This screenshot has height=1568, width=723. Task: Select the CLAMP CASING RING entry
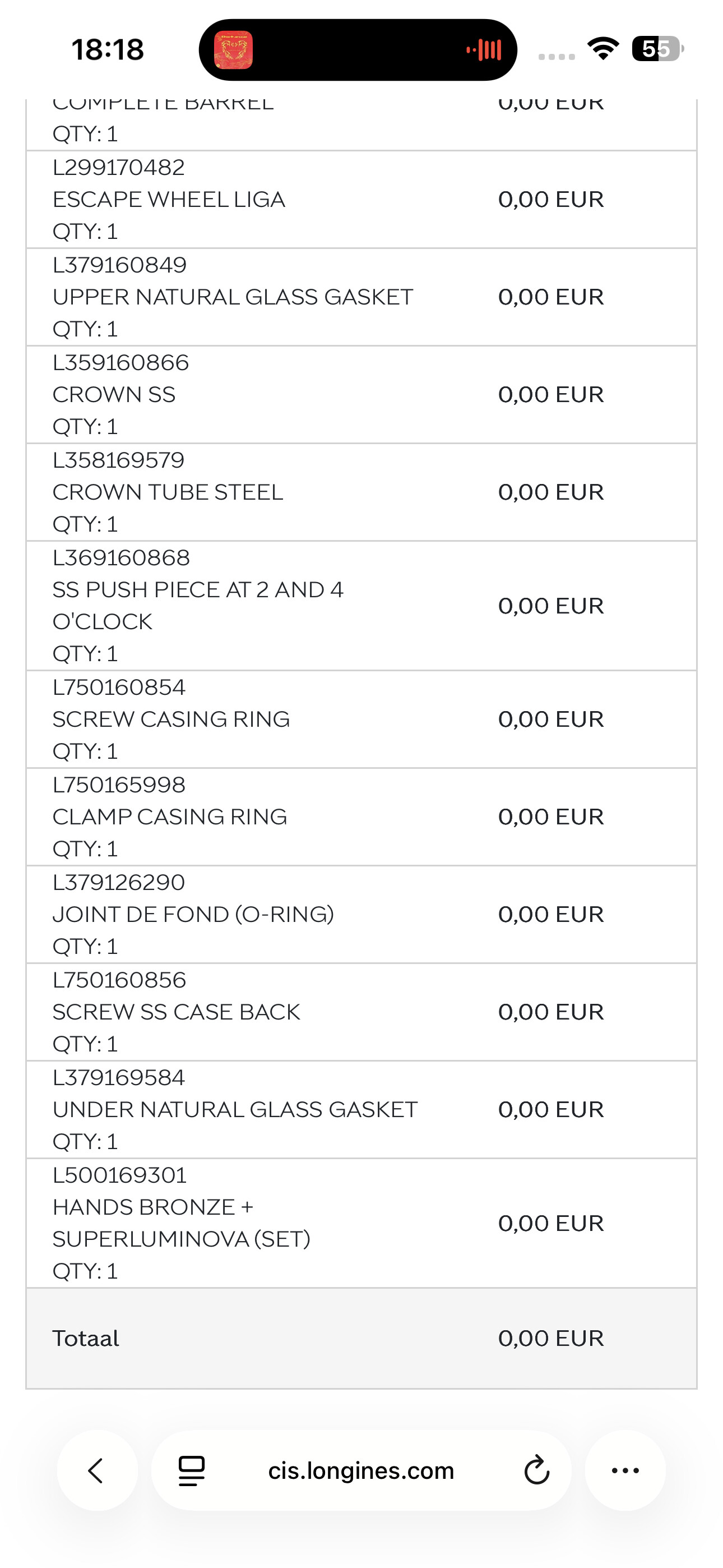361,817
